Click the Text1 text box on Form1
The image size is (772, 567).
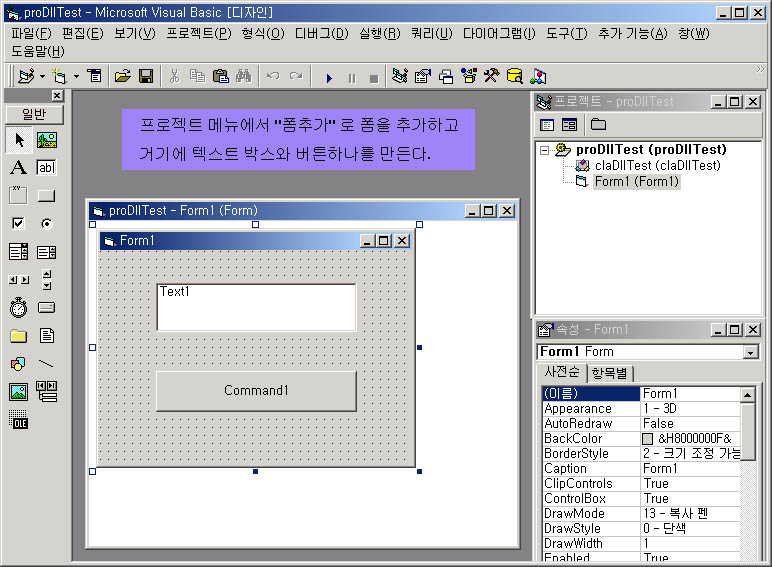coord(256,307)
